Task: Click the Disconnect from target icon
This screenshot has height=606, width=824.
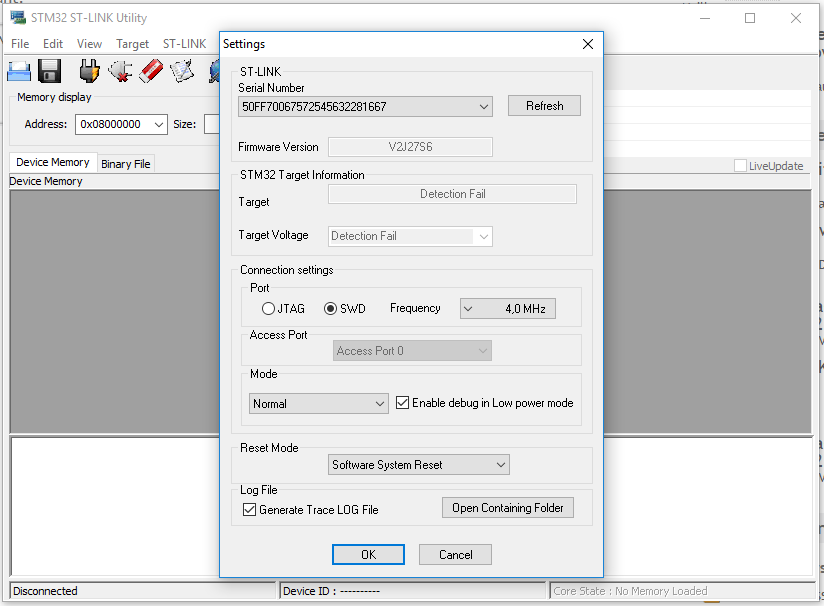Action: click(x=120, y=71)
